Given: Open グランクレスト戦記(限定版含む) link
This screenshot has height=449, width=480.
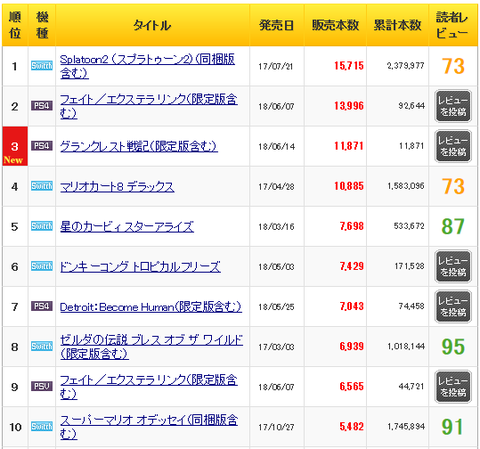Looking at the screenshot, I should (139, 146).
